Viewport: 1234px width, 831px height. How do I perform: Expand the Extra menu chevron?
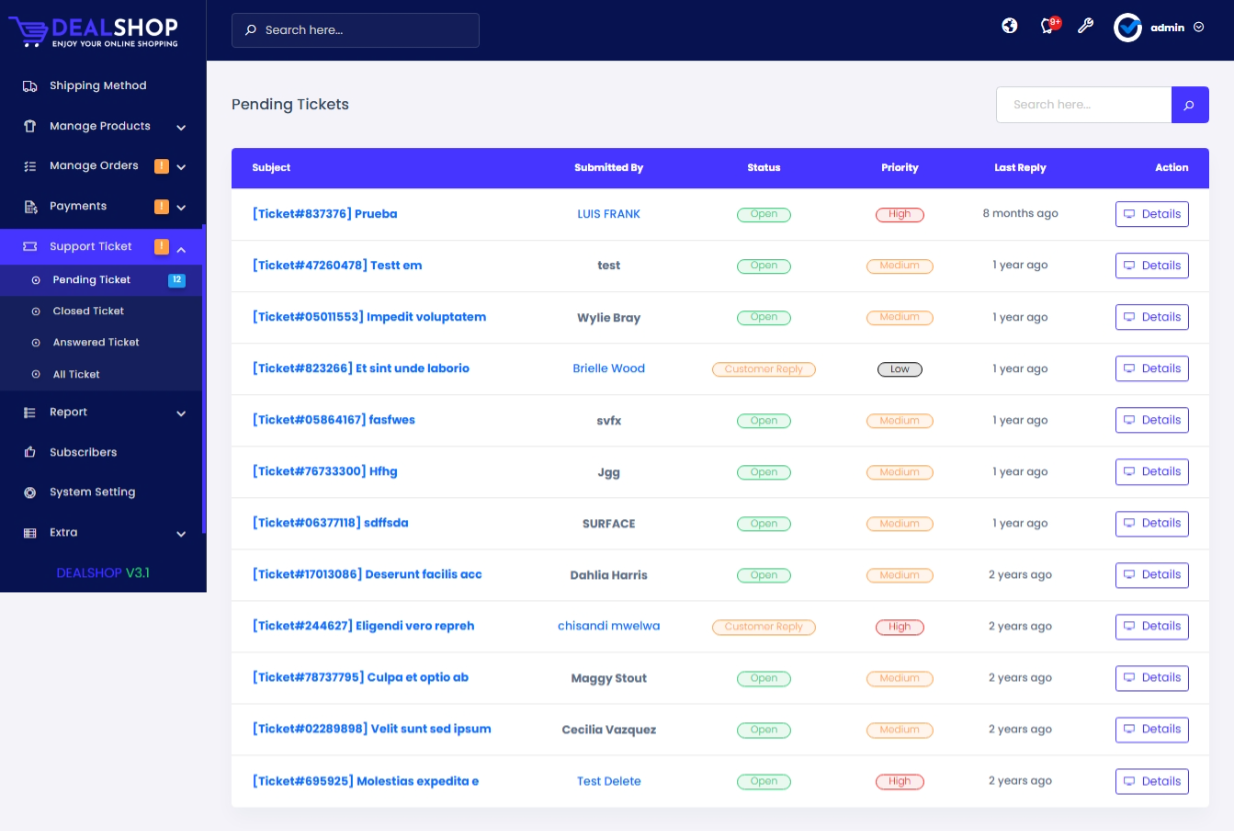[x=181, y=534]
